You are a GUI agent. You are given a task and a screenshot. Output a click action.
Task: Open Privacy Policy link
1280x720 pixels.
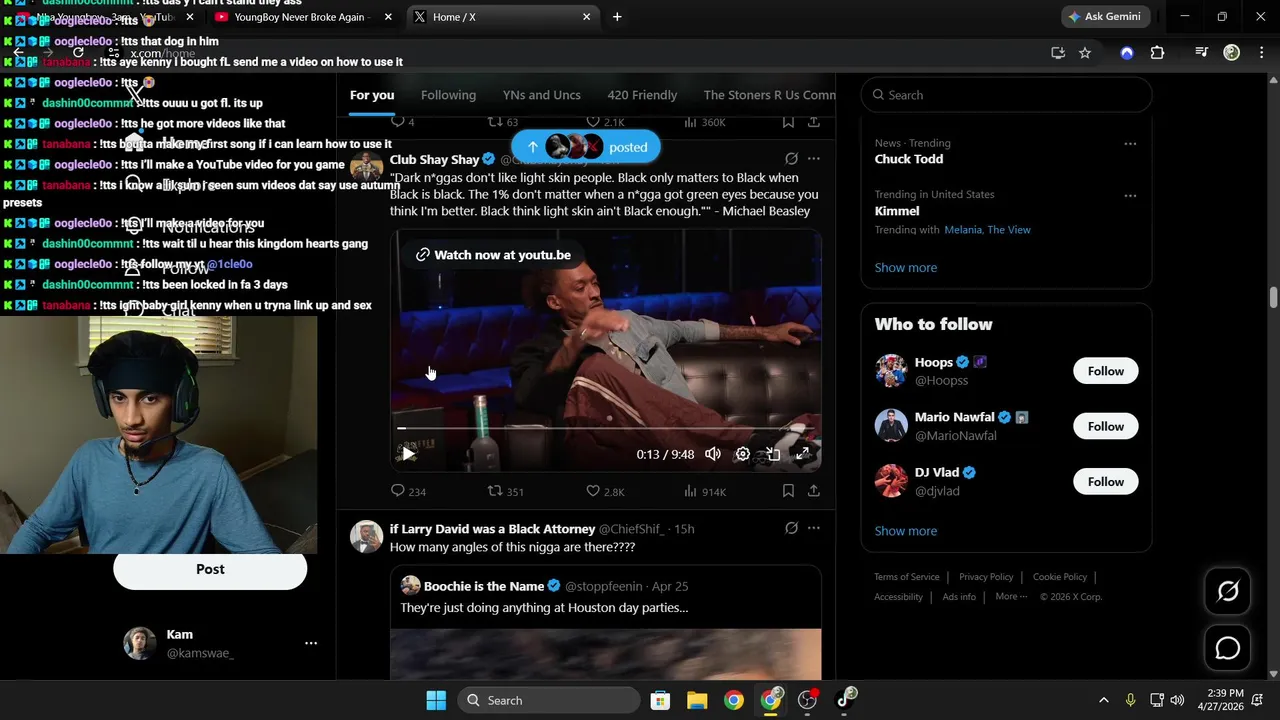(x=986, y=577)
